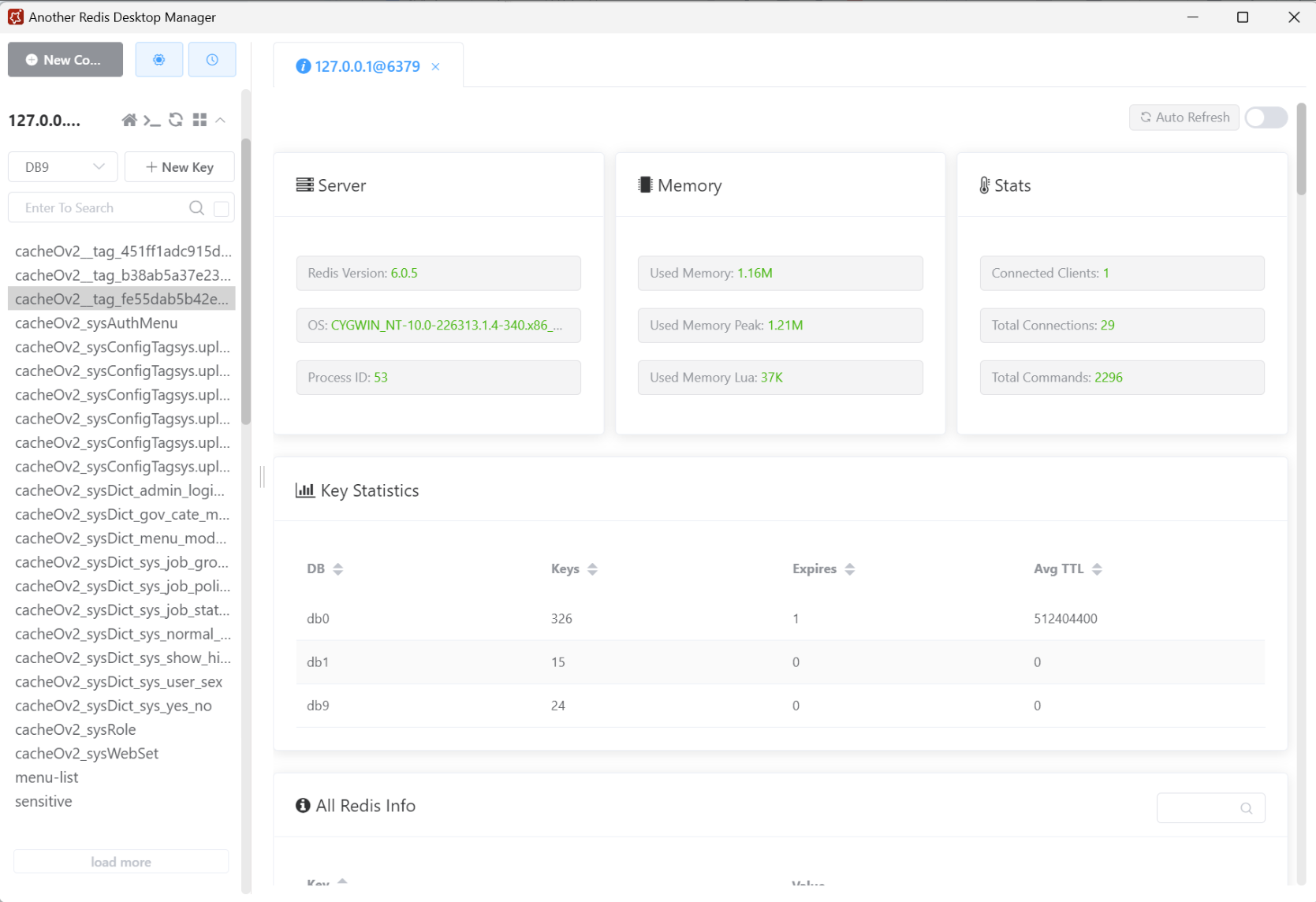The width and height of the screenshot is (1316, 902).
Task: Open key cacheOv2_sysDict_sys_normal_...
Action: coord(123,634)
